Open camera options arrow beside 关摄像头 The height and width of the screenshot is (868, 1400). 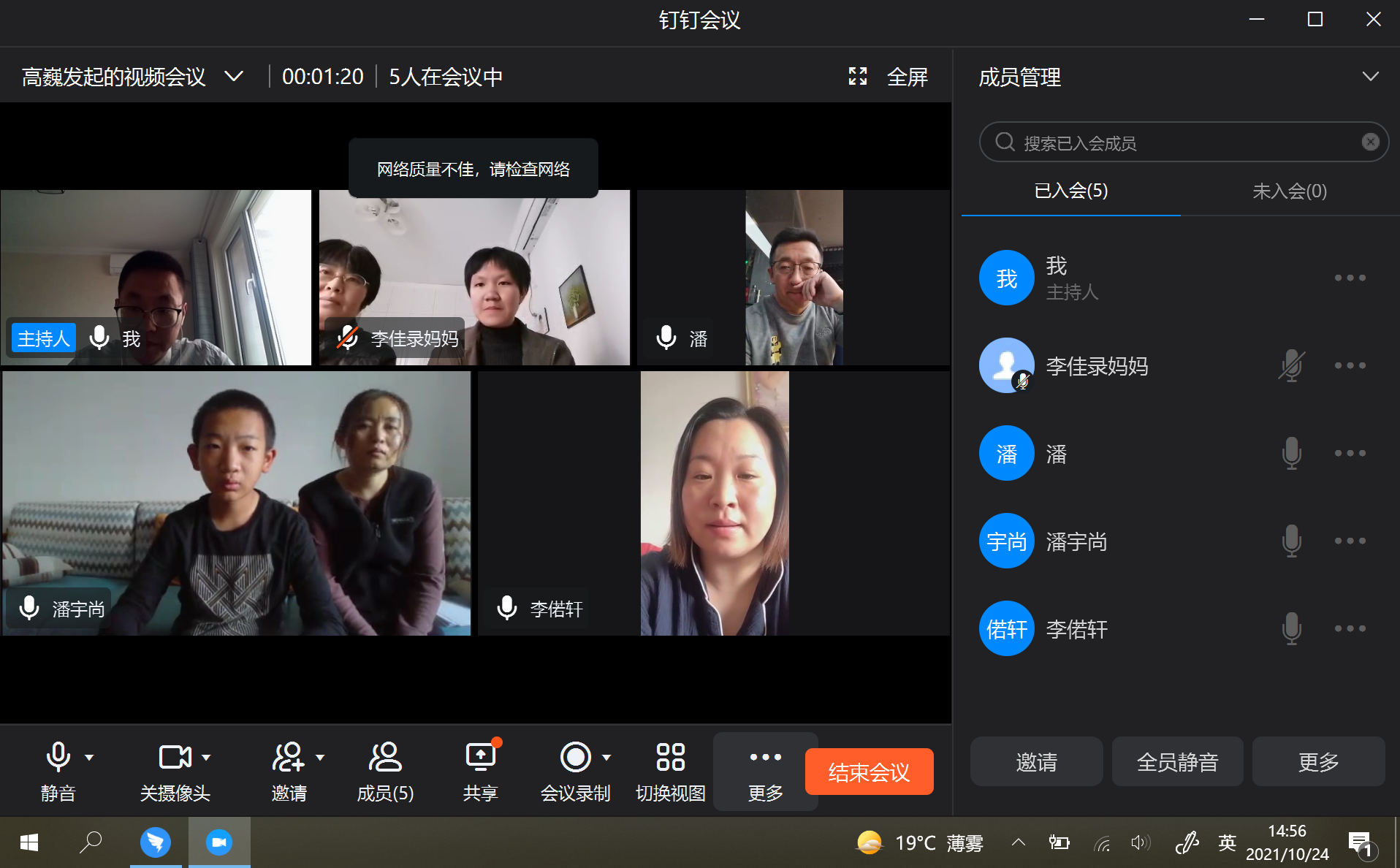click(206, 758)
